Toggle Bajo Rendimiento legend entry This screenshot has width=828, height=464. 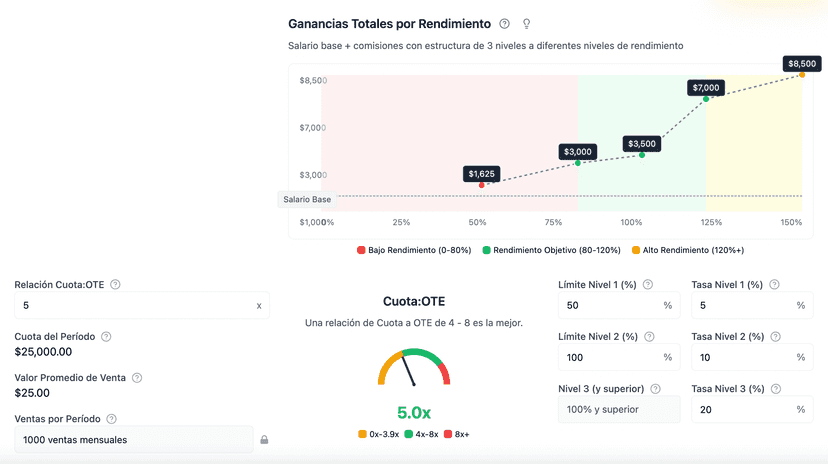tap(414, 250)
